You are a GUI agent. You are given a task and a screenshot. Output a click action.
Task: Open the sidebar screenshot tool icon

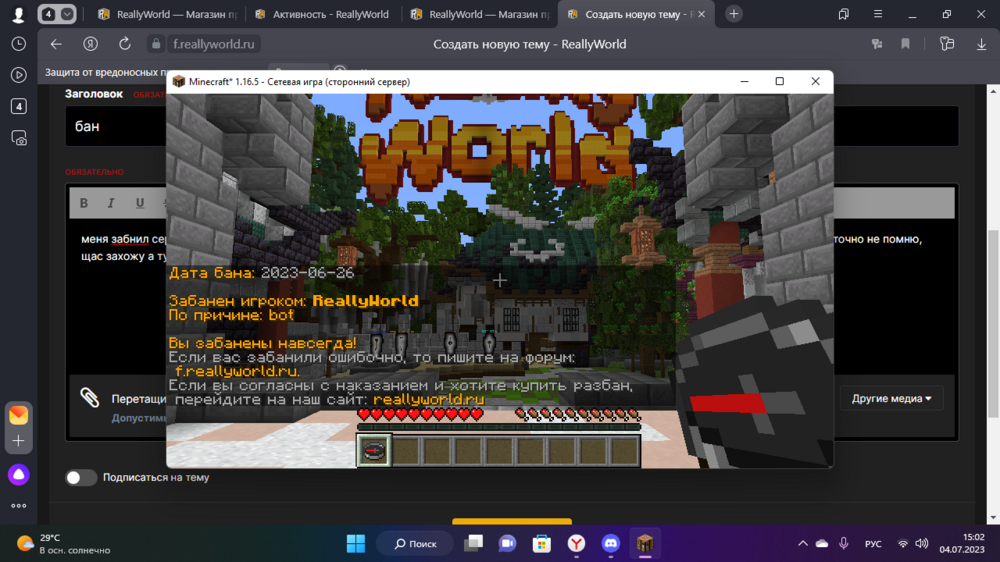coord(18,138)
